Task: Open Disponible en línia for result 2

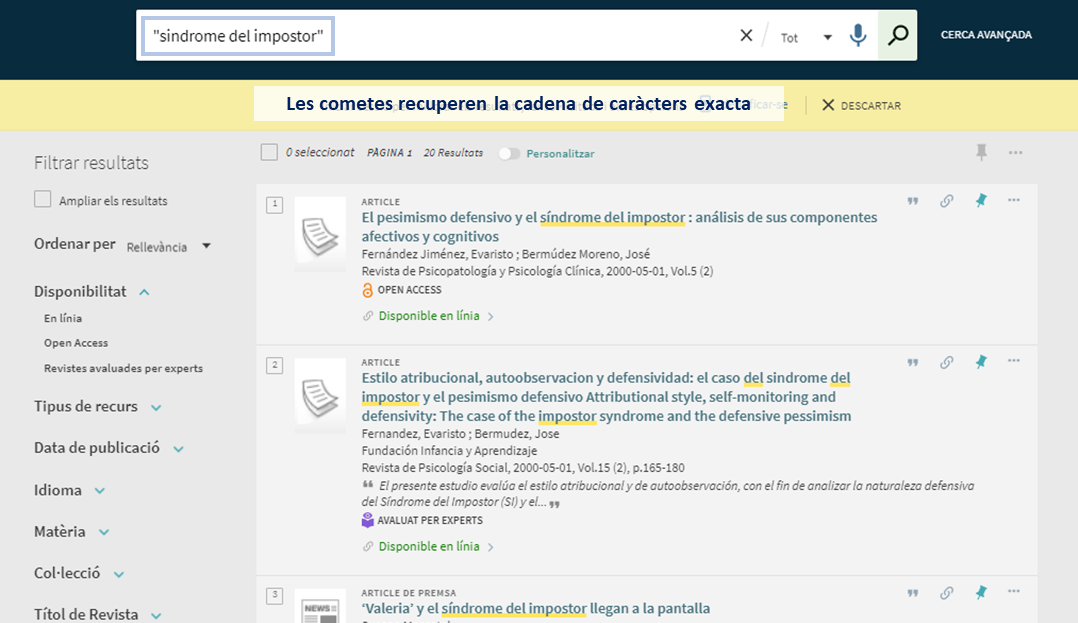Action: coord(429,546)
